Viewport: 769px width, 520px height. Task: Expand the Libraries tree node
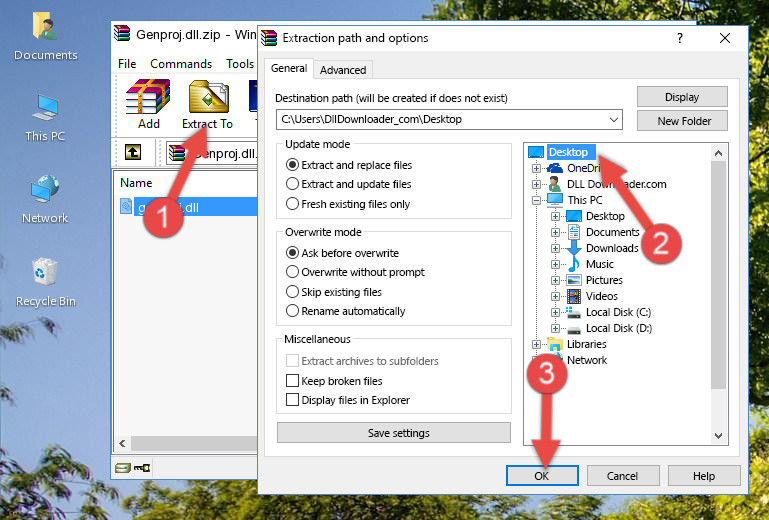point(537,344)
